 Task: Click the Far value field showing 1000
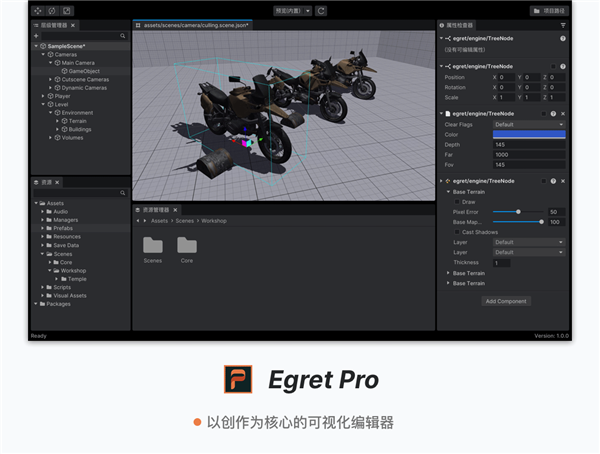(x=529, y=155)
